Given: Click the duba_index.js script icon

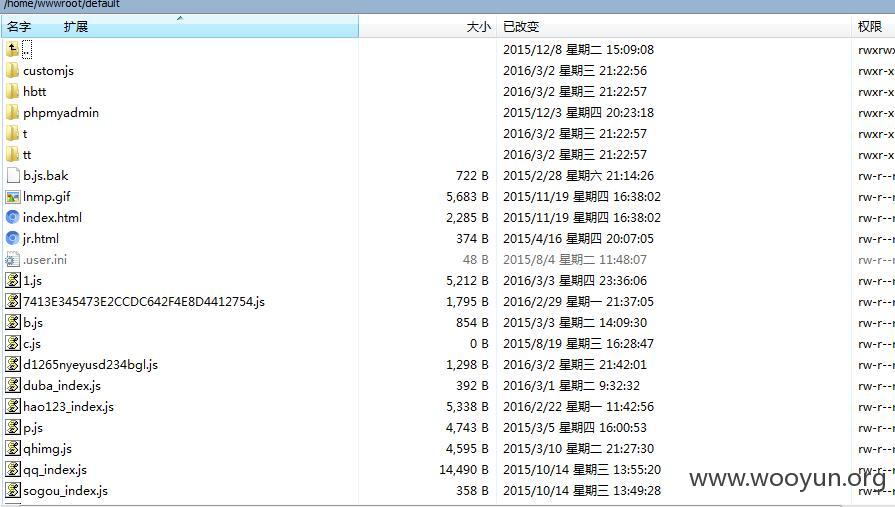Looking at the screenshot, I should pos(13,385).
